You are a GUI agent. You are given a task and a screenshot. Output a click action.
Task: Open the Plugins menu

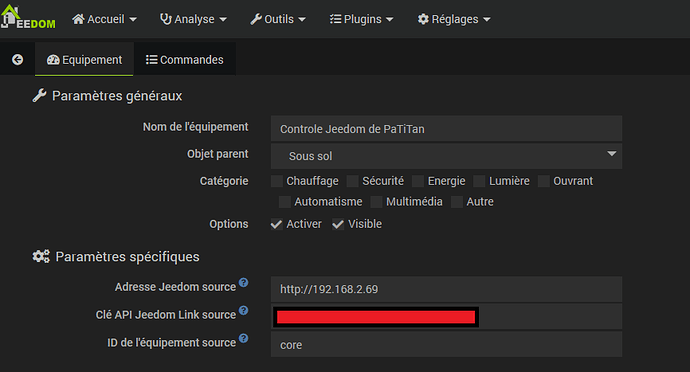pyautogui.click(x=361, y=19)
